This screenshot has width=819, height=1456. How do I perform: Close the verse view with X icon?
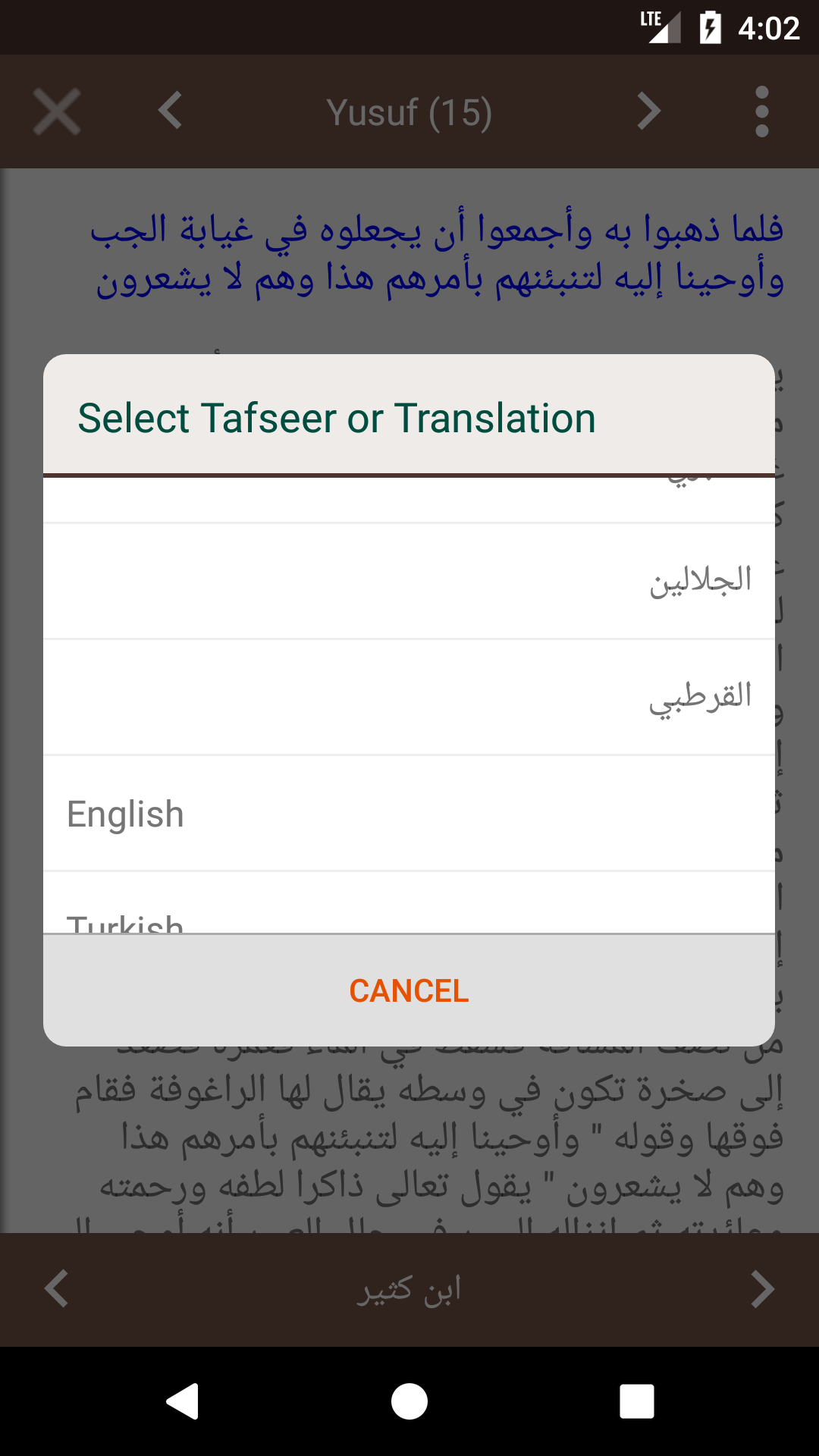point(57,111)
